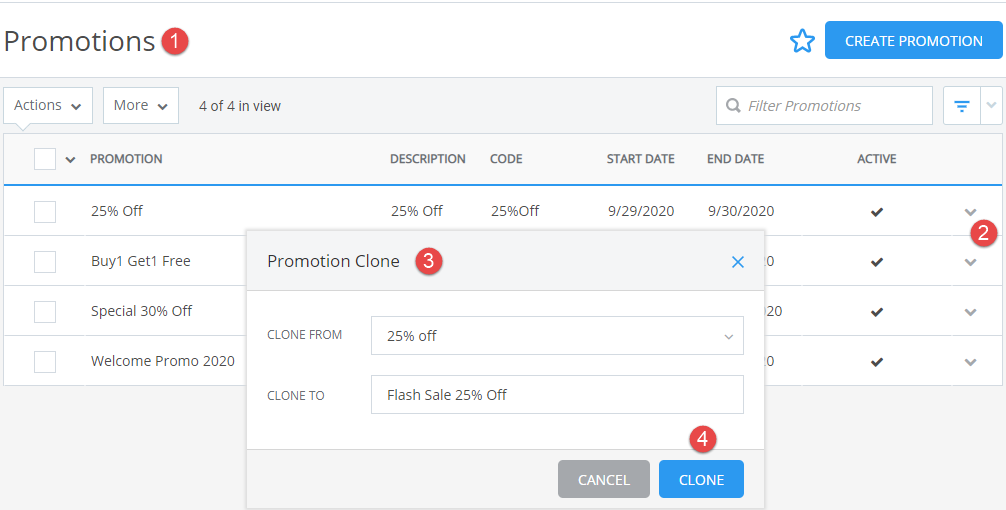Sort by the Start Date column header
The height and width of the screenshot is (510, 1006).
point(640,159)
